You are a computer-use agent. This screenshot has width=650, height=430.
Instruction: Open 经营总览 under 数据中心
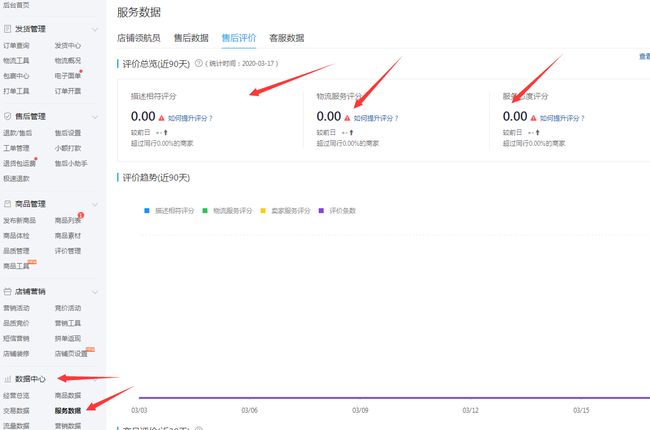(16, 396)
